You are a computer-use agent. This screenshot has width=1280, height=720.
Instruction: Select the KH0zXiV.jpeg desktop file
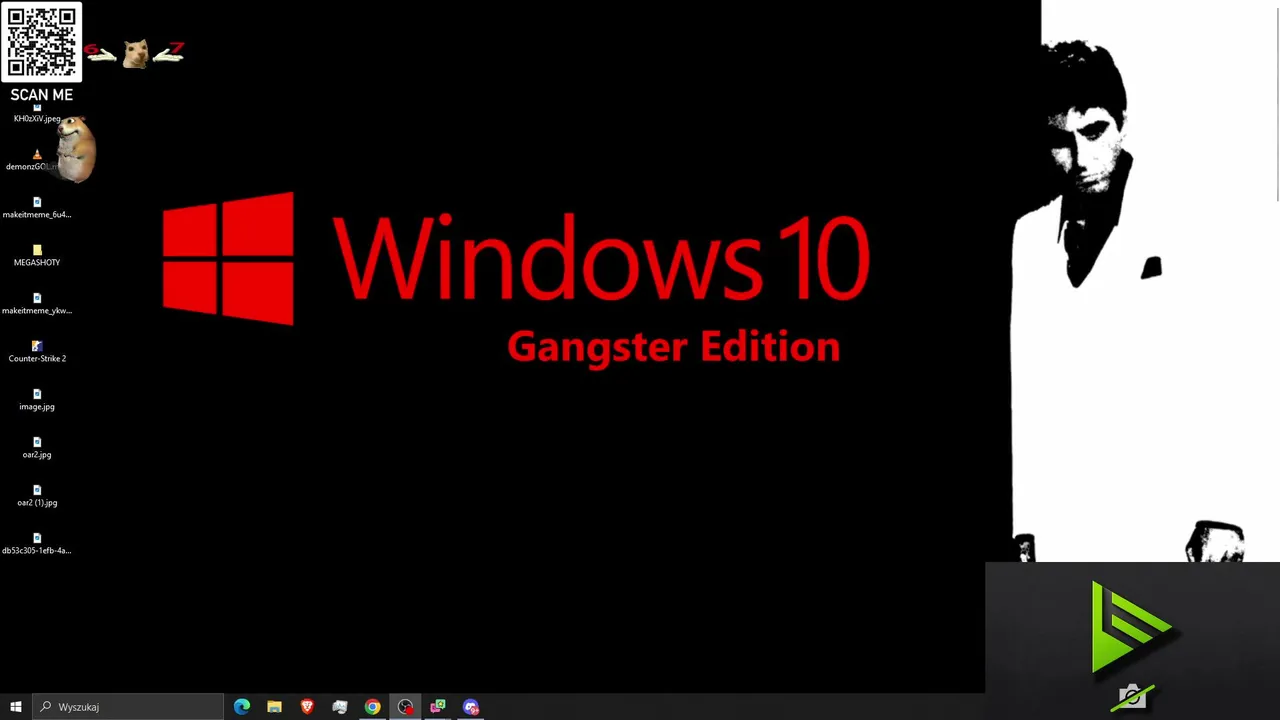pos(37,113)
